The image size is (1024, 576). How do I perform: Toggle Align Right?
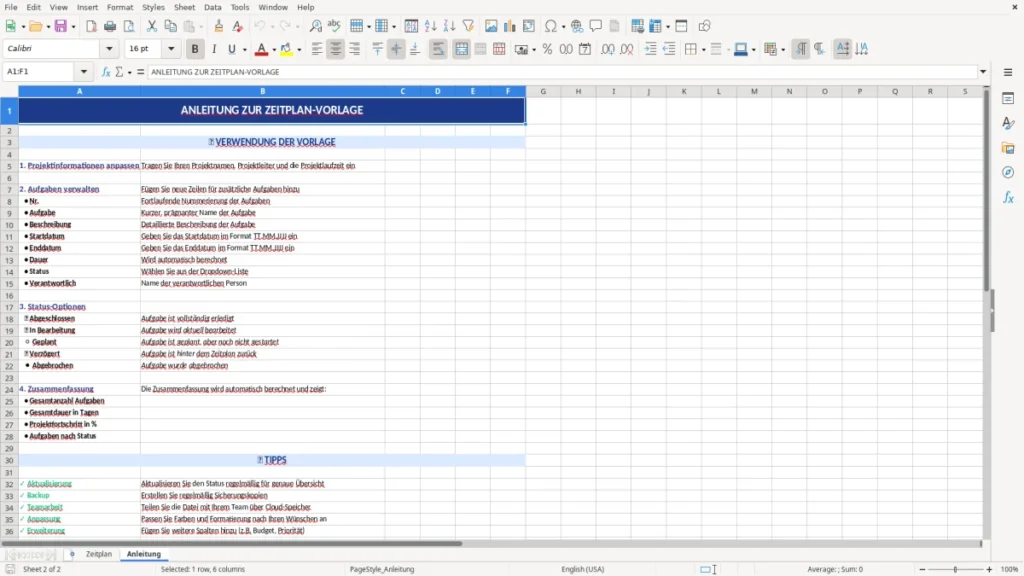tap(355, 49)
